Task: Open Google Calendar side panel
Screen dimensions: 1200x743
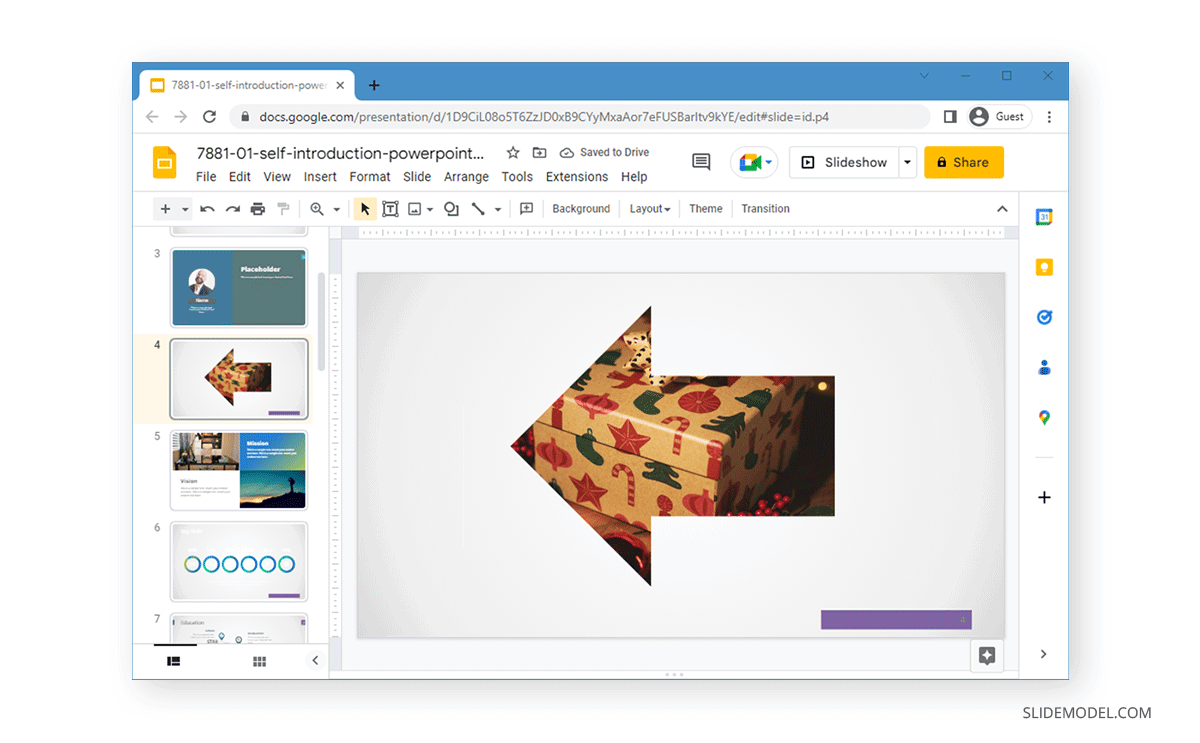Action: click(x=1044, y=216)
